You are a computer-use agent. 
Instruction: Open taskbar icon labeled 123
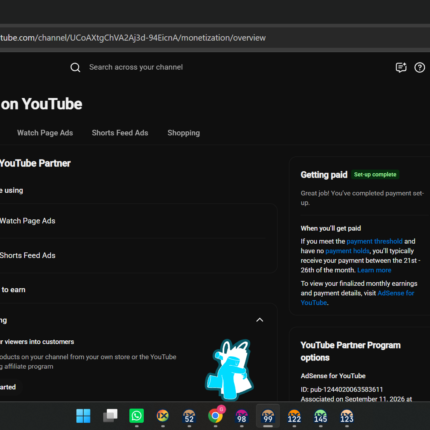[x=347, y=416]
